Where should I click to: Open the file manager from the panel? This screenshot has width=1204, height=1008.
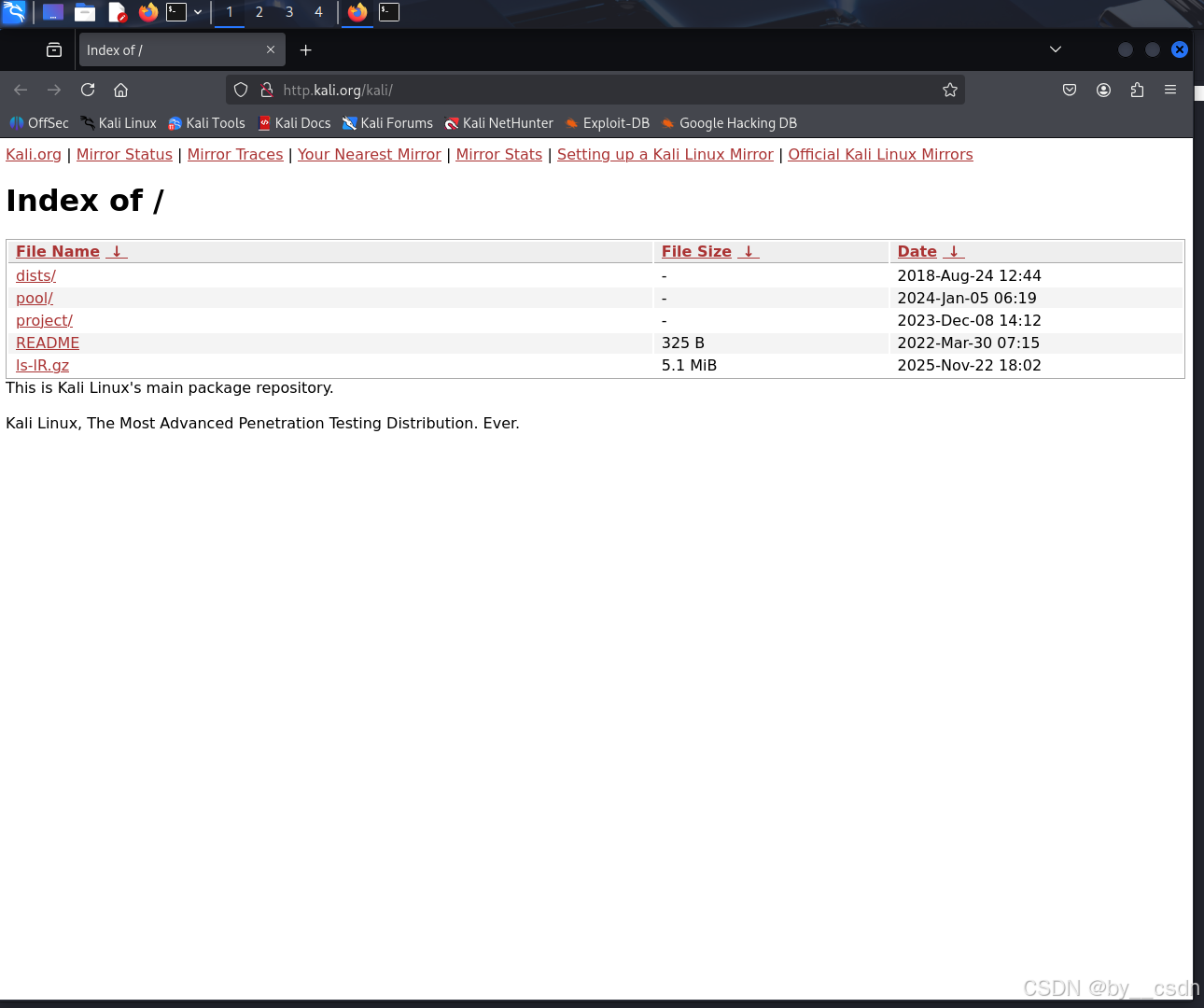click(x=85, y=12)
